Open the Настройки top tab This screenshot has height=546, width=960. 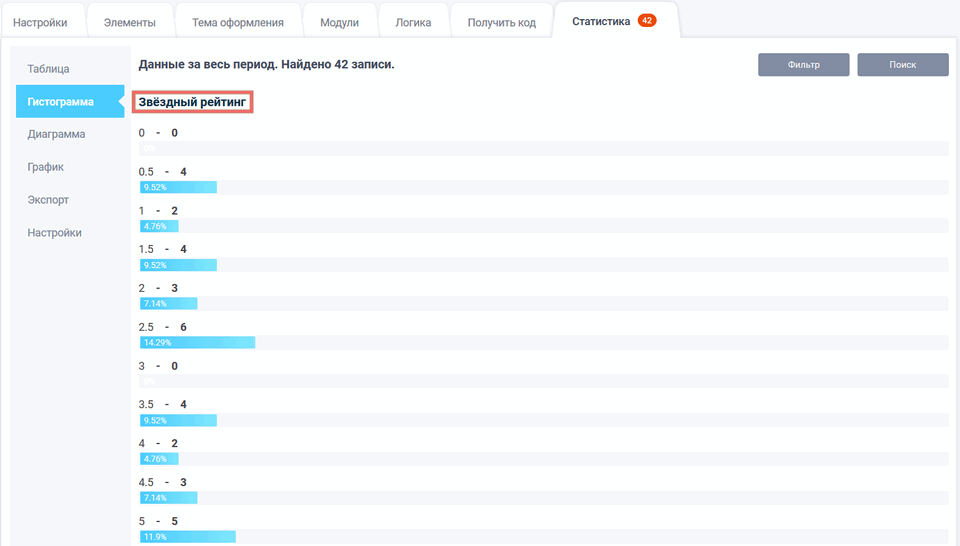[x=40, y=22]
